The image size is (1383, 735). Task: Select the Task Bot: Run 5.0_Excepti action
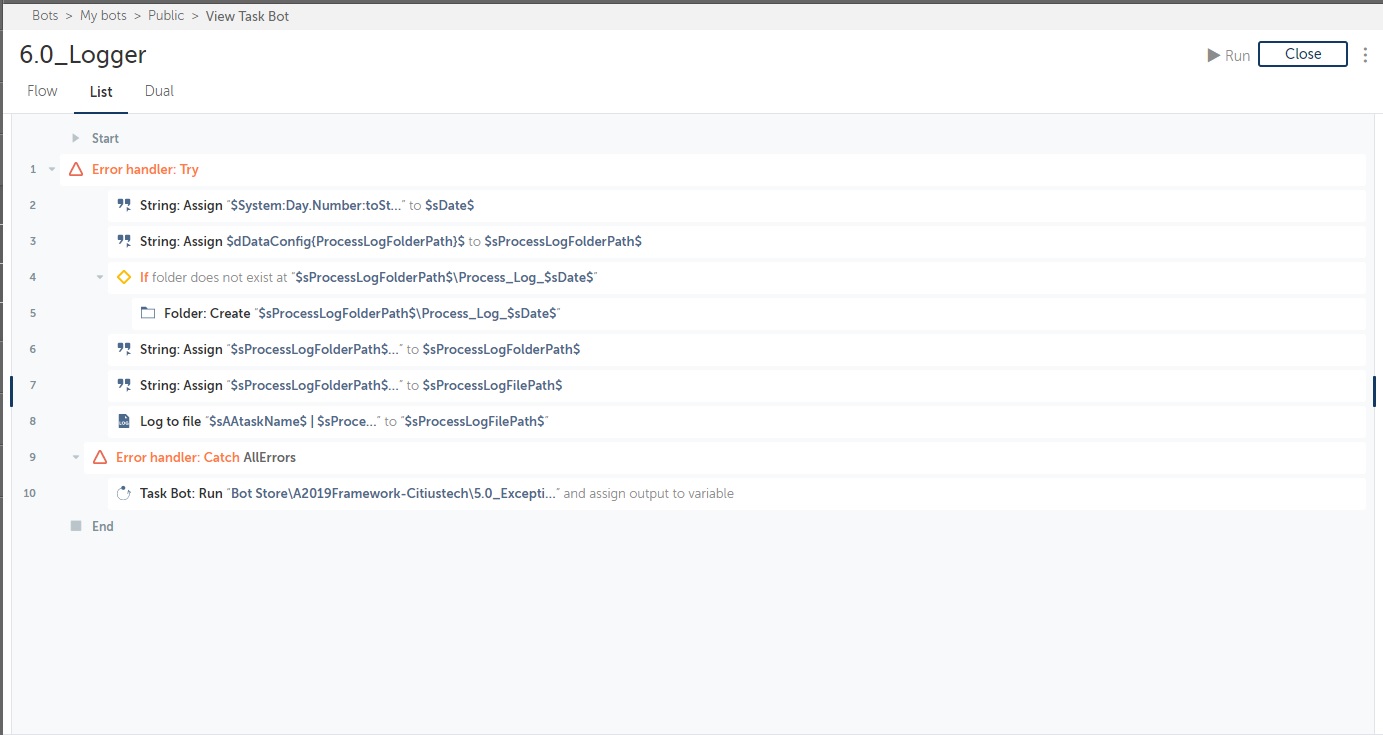coord(437,493)
